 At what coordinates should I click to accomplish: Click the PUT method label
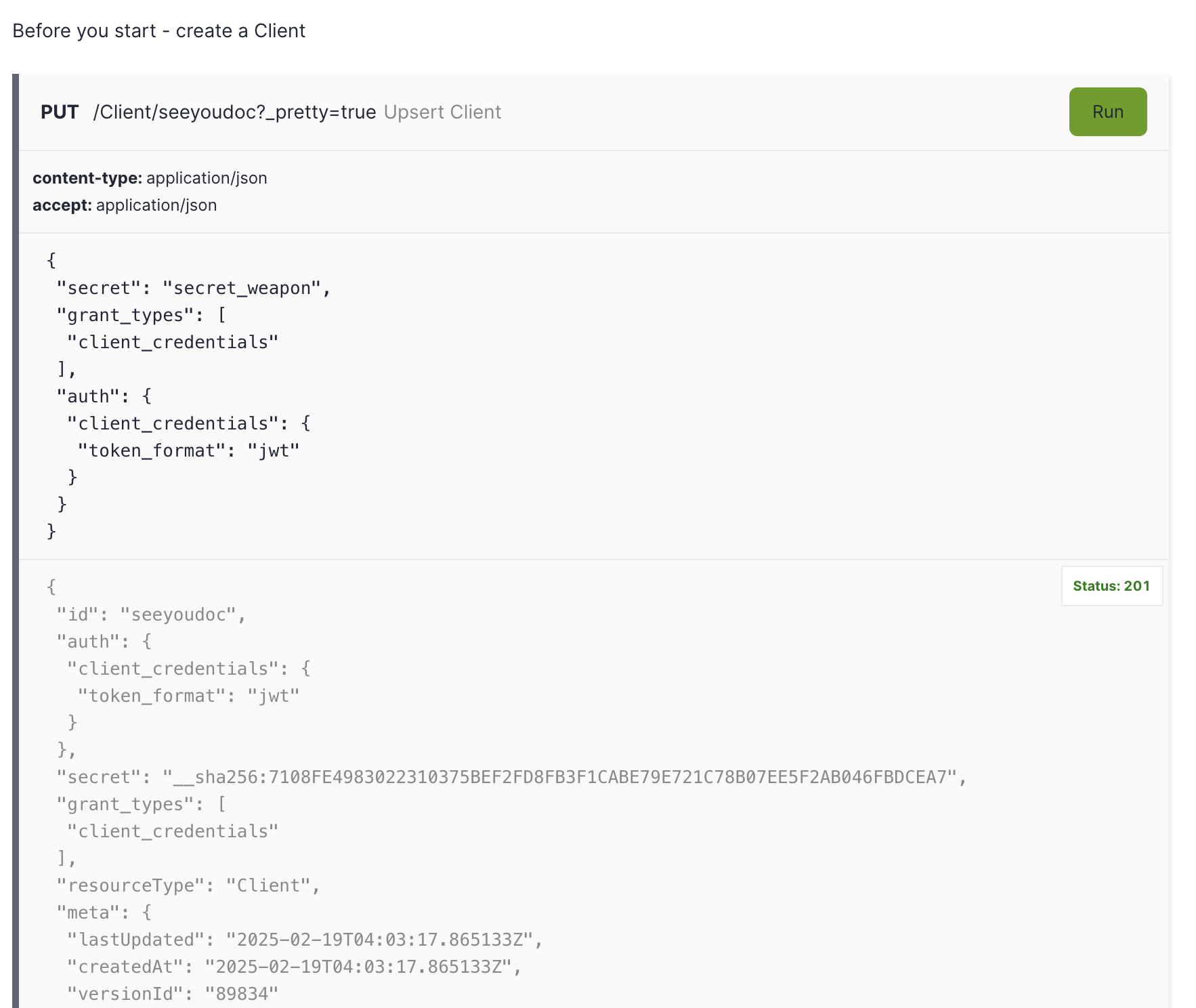coord(60,112)
